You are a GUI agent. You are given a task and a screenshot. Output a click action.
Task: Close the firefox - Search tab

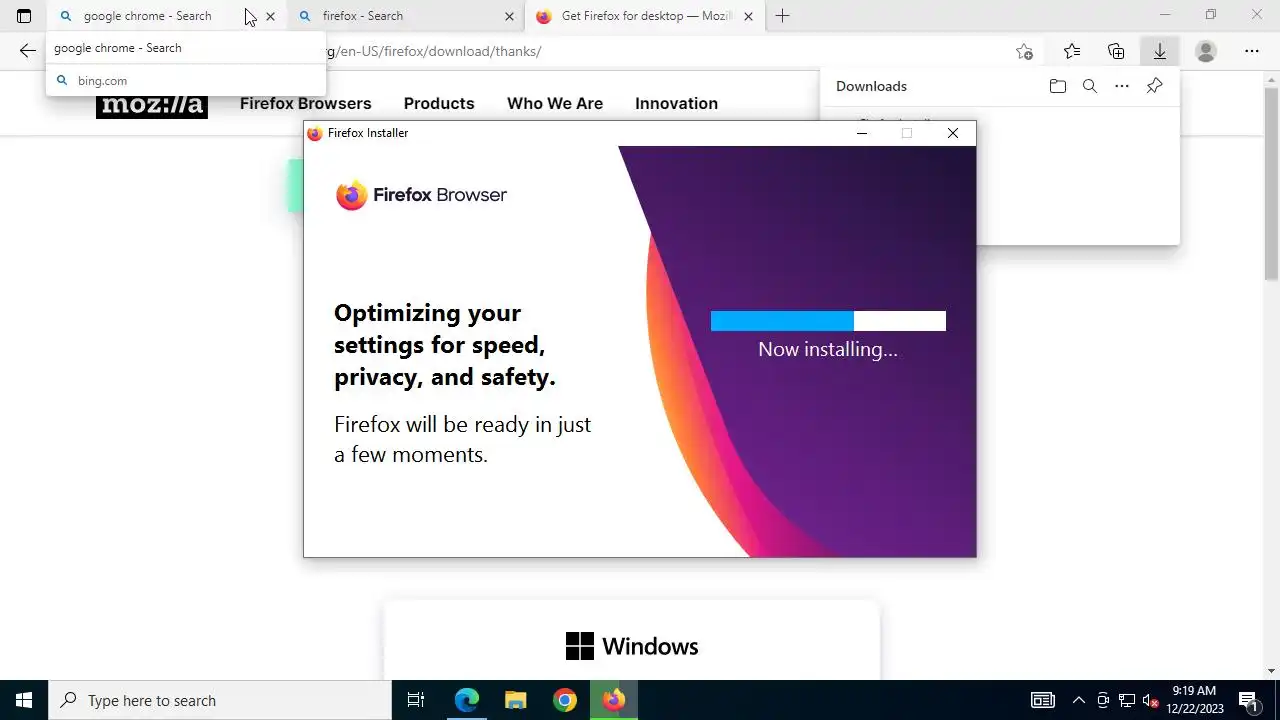[x=509, y=16]
